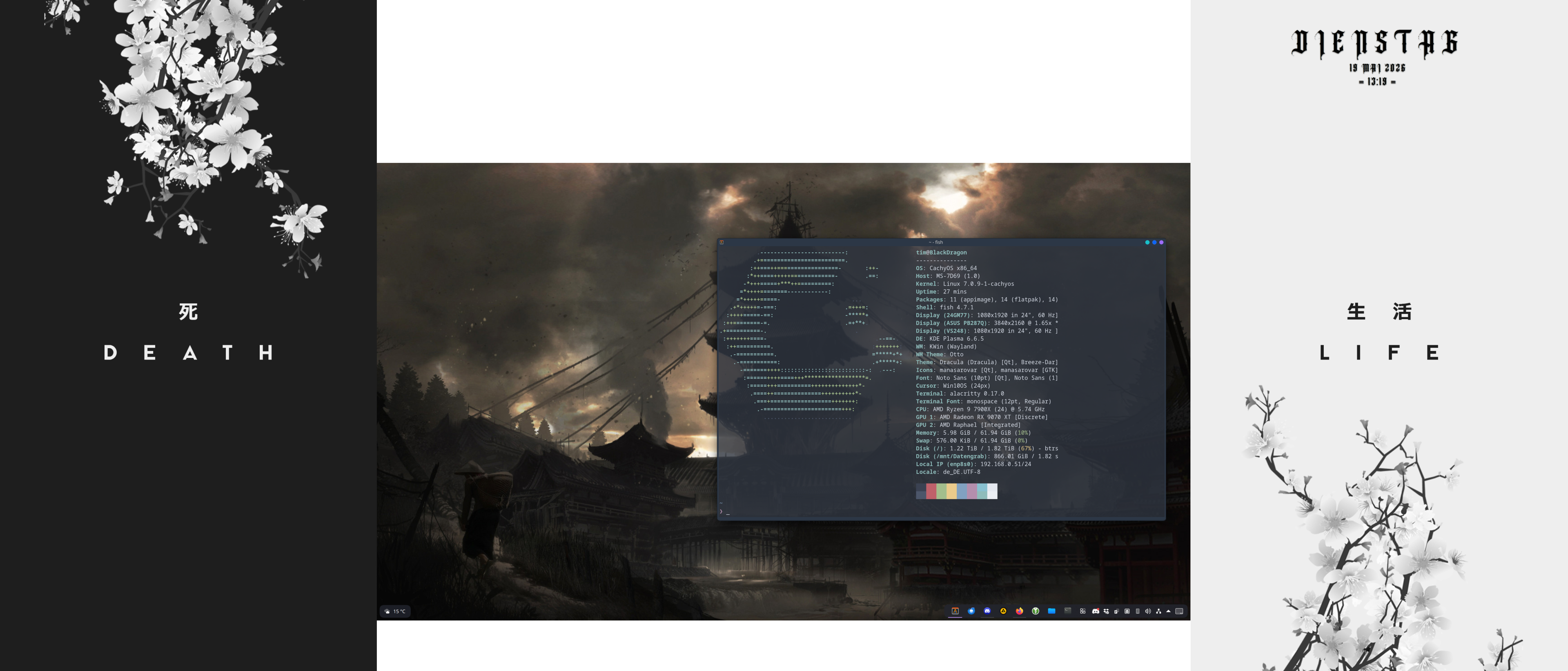Click the '~ - fish' terminal title
Screen dimensions: 1568x671
click(x=936, y=242)
